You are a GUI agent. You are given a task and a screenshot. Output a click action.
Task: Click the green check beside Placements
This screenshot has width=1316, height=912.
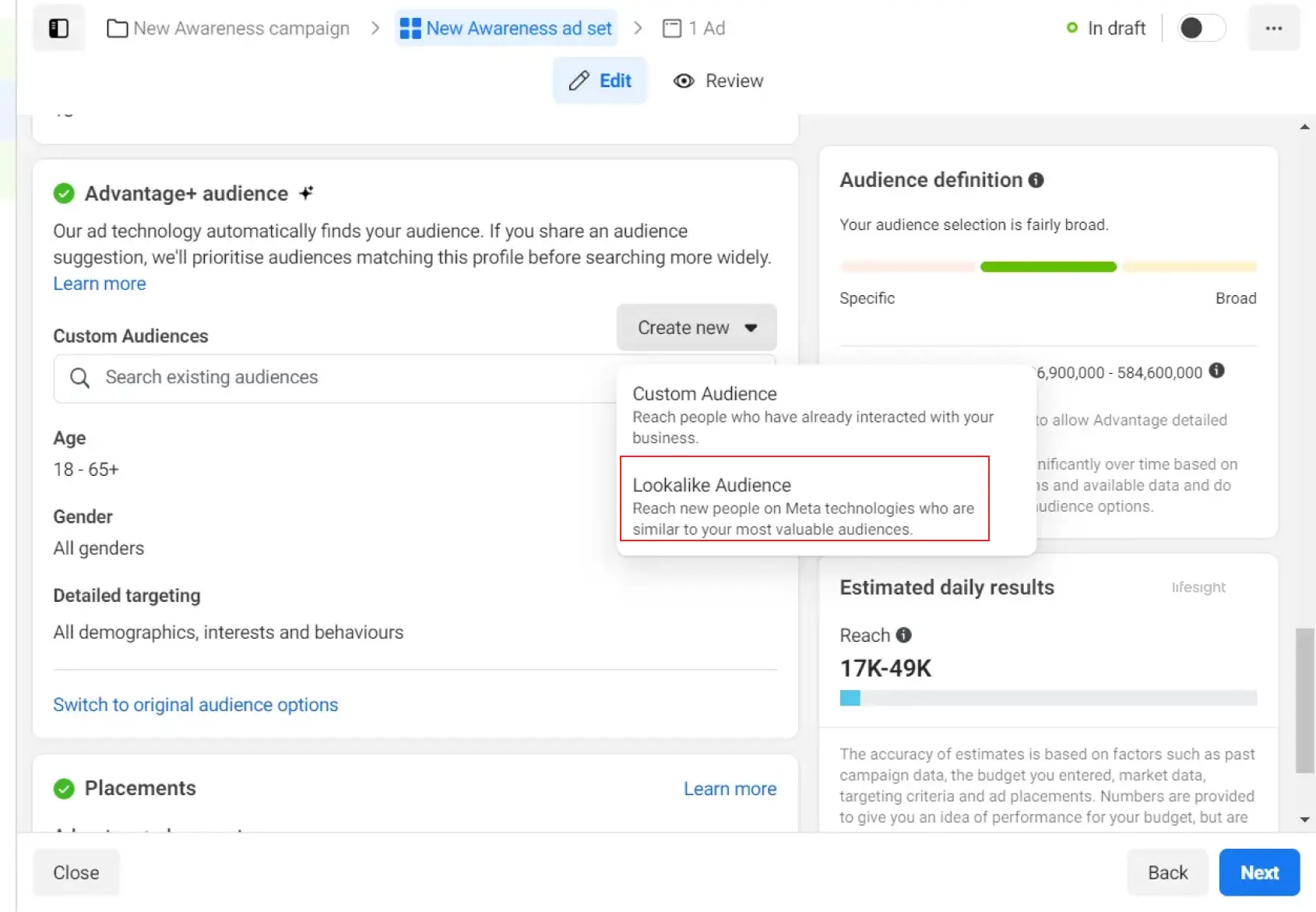tap(64, 789)
